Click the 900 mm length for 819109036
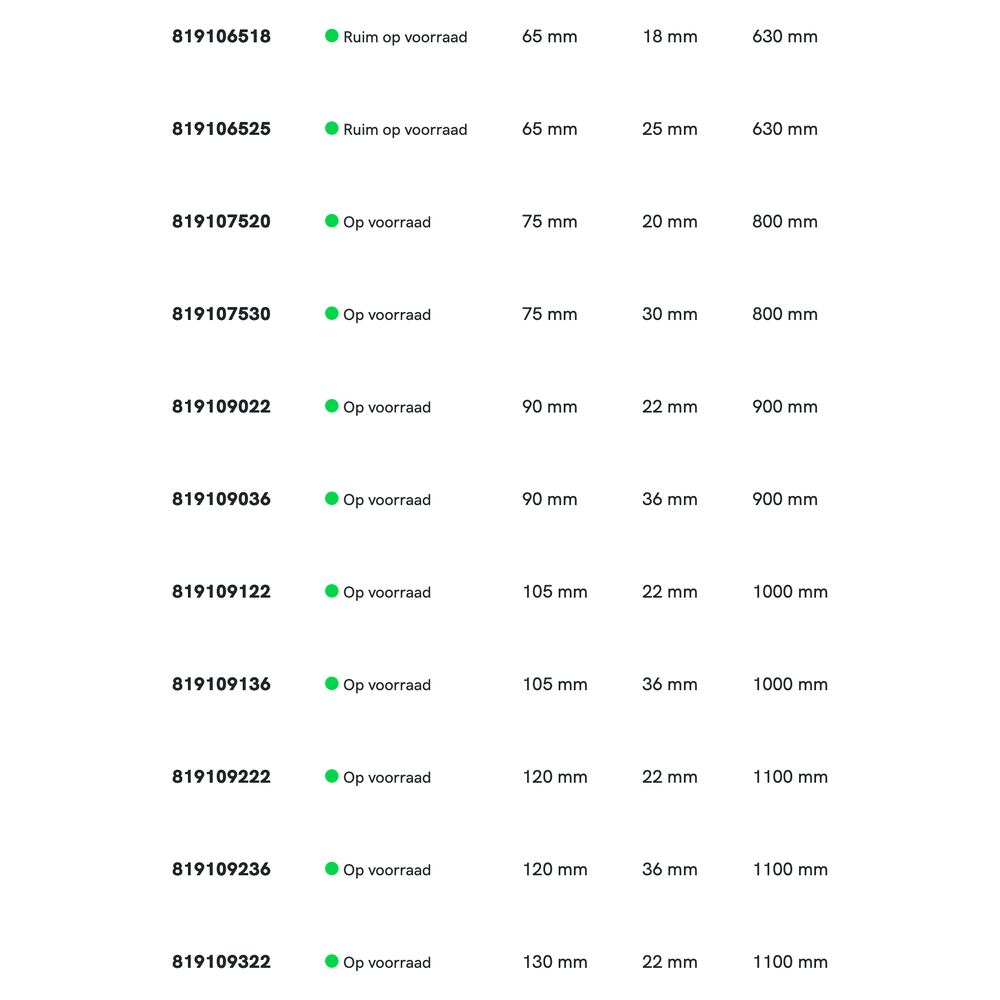 pyautogui.click(x=784, y=499)
